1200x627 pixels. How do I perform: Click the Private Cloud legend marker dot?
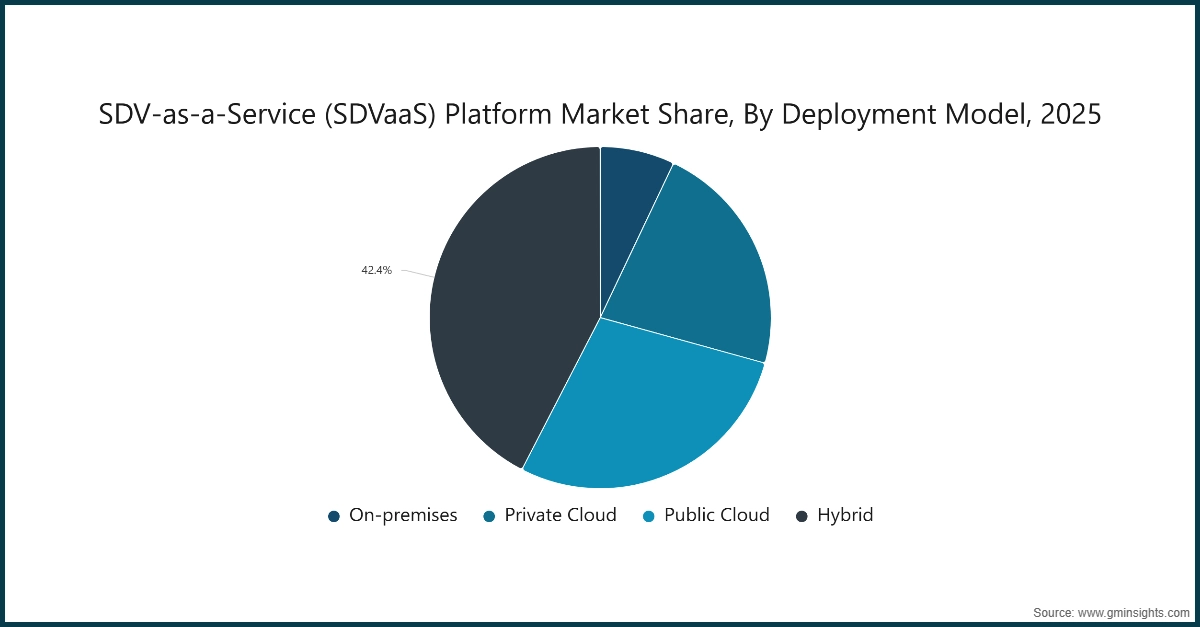[487, 515]
